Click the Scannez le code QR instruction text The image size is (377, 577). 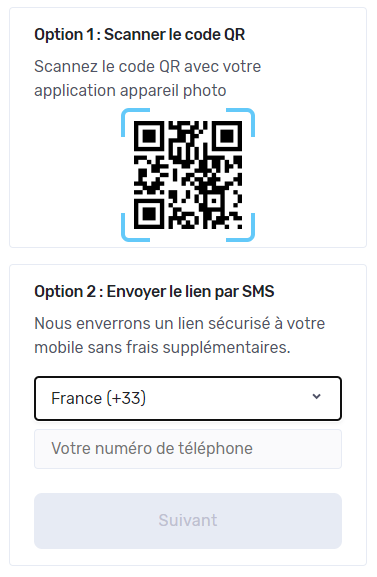pos(148,78)
